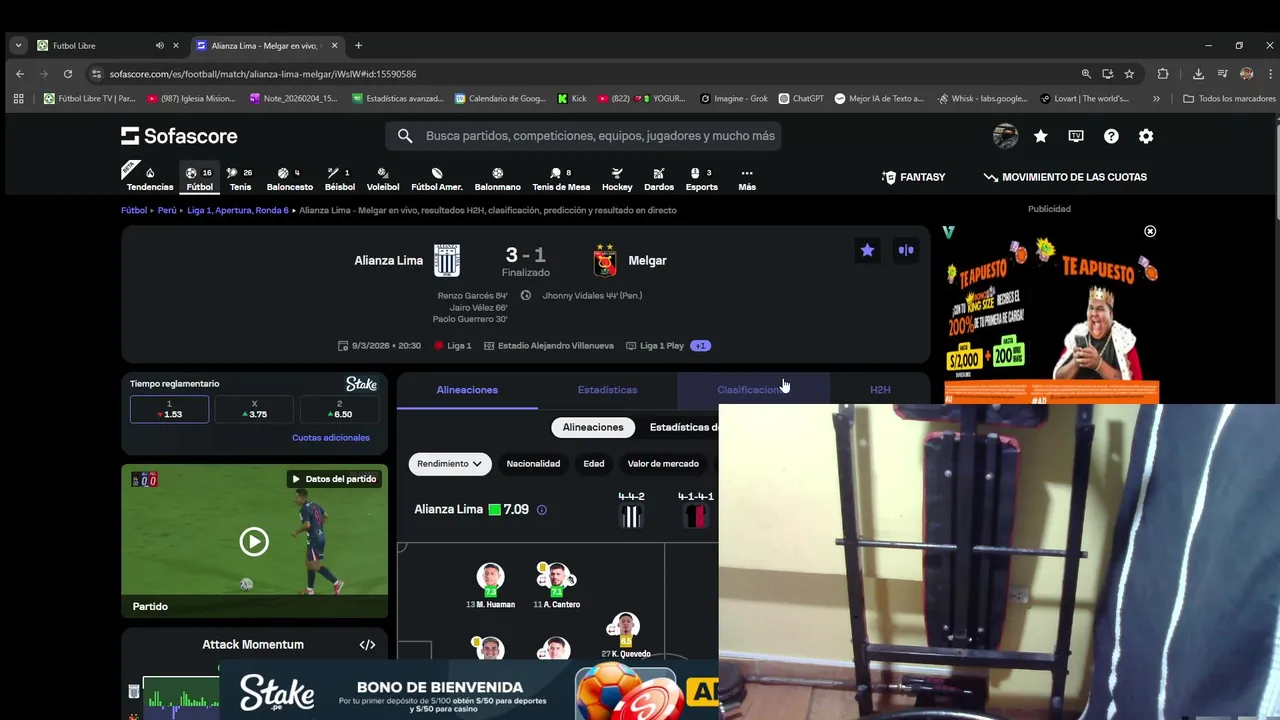Play the match highlights video
The height and width of the screenshot is (720, 1280).
[254, 542]
